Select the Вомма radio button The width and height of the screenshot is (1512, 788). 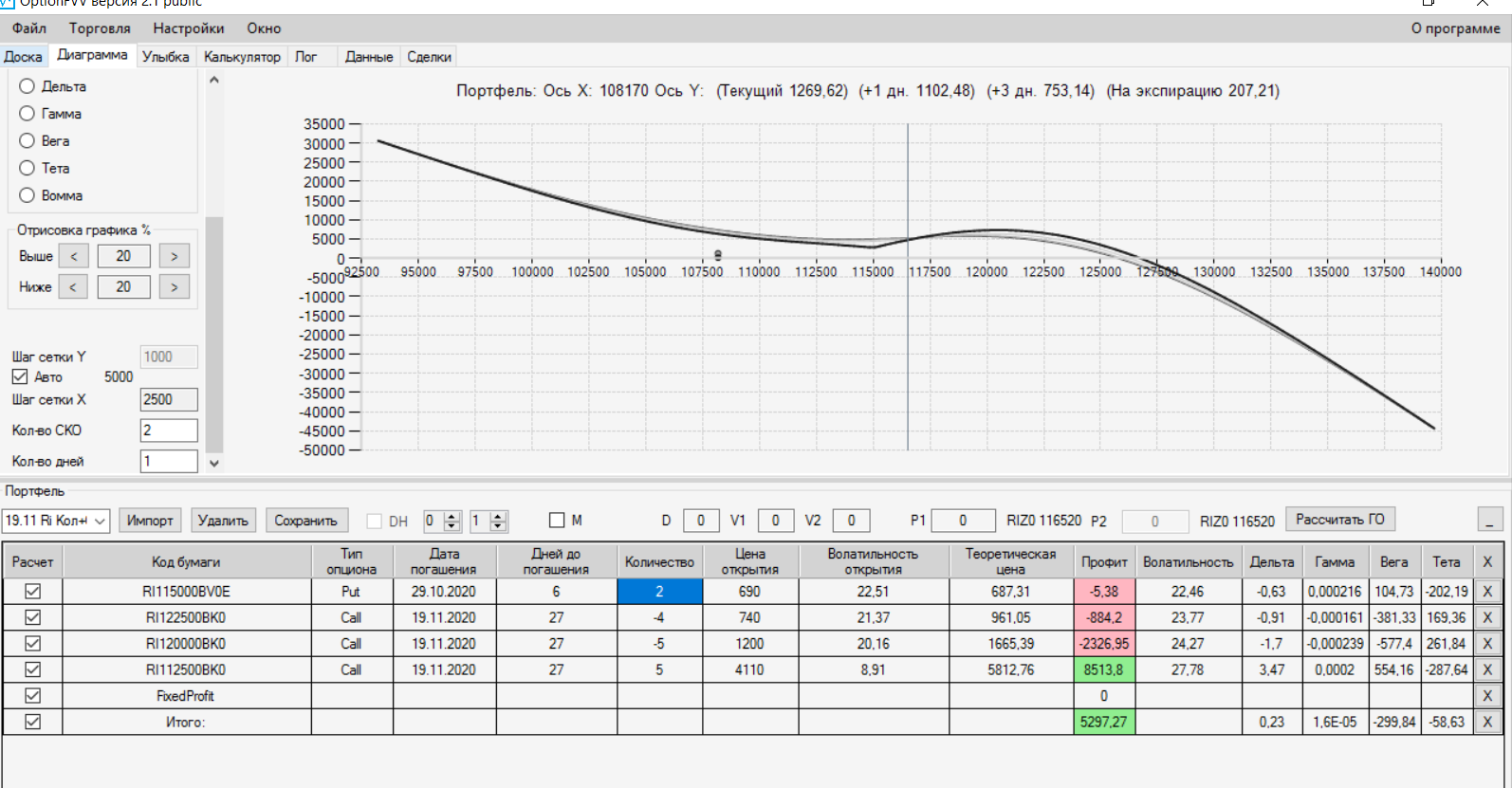[x=28, y=196]
